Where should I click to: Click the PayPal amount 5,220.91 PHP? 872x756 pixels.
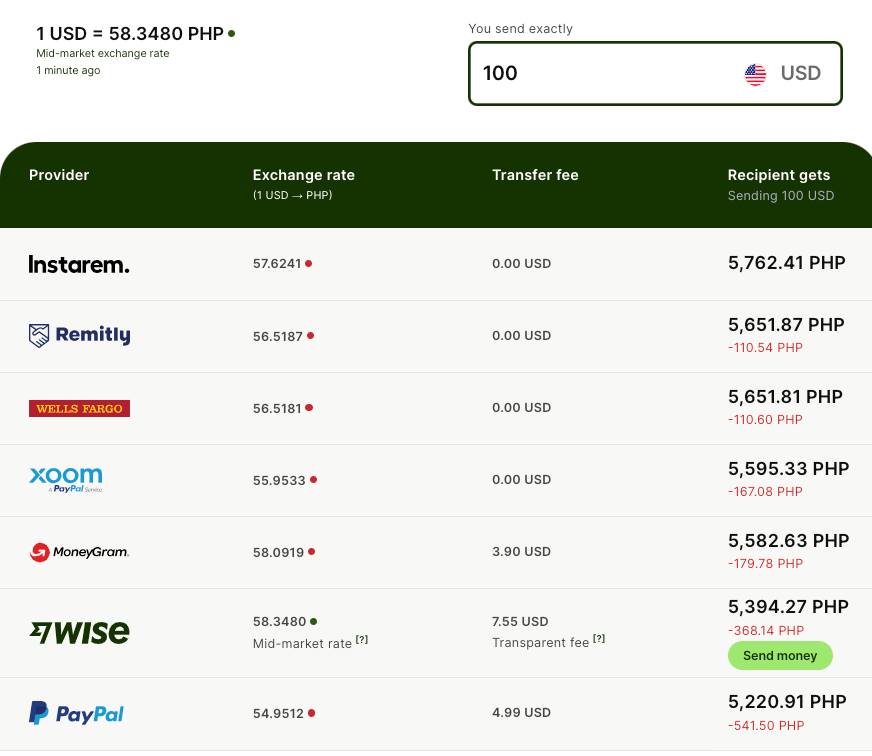coord(787,701)
